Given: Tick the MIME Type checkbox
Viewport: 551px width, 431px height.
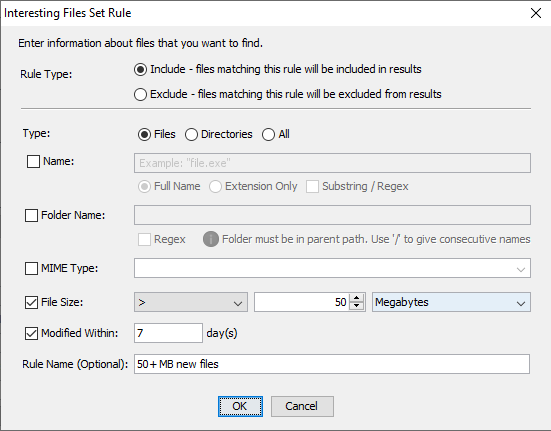Looking at the screenshot, I should pos(31,268).
